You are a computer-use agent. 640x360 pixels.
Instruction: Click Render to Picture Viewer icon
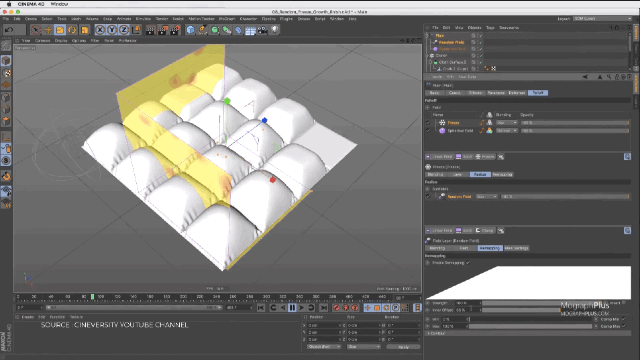[163, 30]
